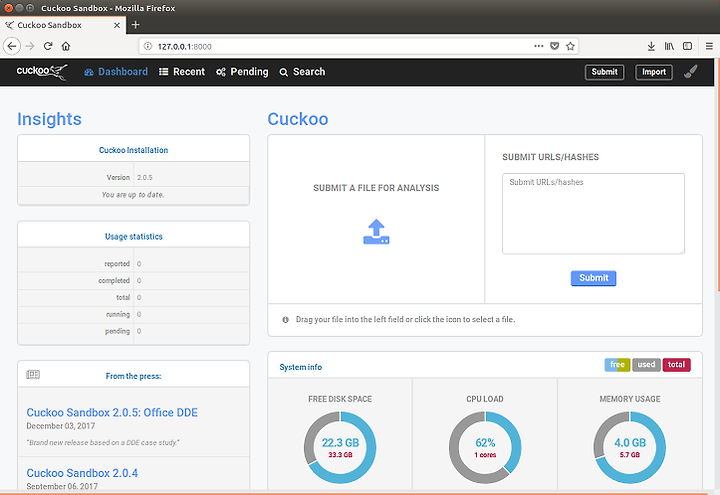Open page actions three-dot menu

(539, 46)
